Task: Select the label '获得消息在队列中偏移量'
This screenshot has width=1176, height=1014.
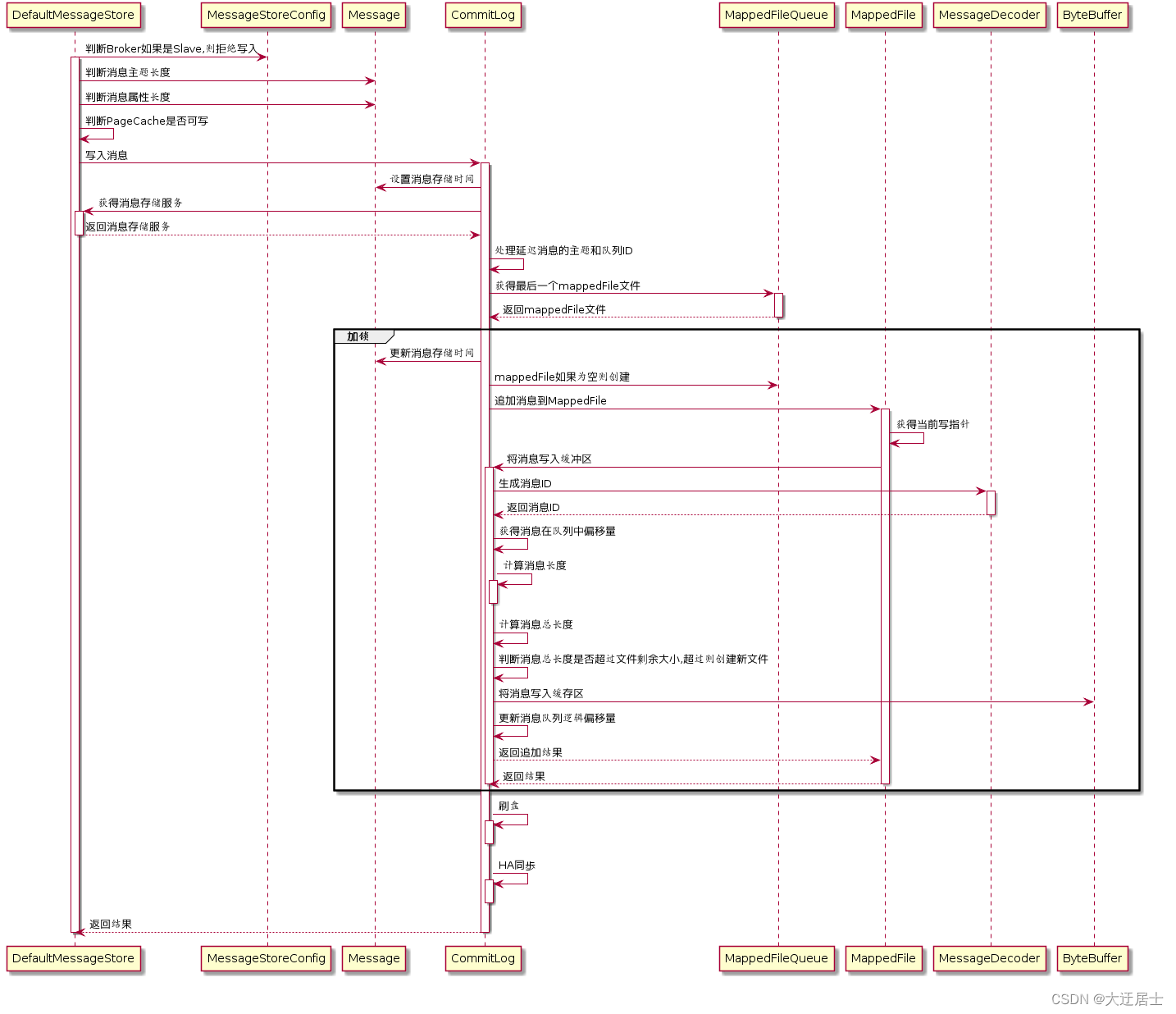Action: [x=558, y=531]
